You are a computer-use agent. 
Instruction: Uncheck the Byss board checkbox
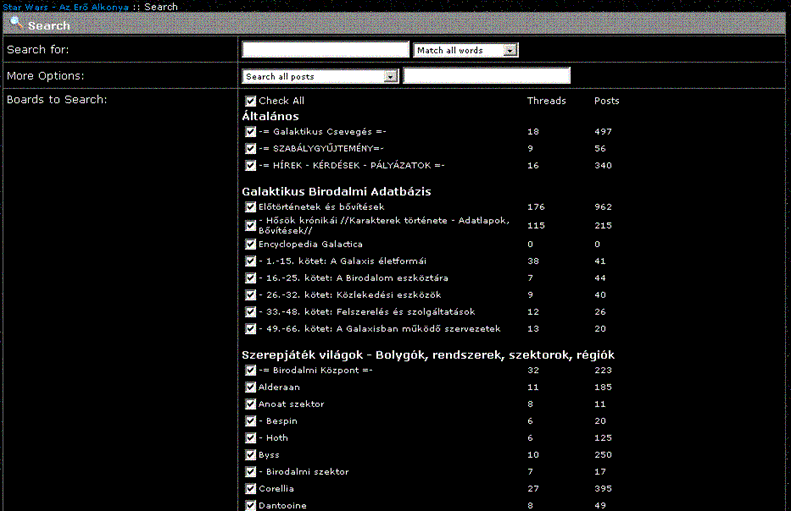click(251, 455)
